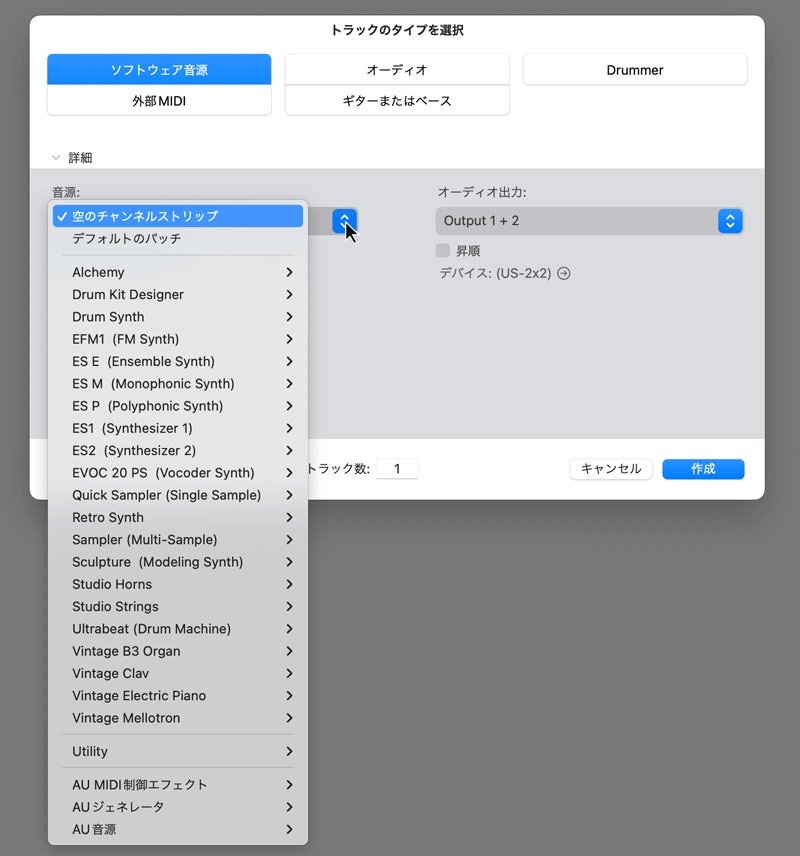Pick the 外部MIDI track type

159,101
